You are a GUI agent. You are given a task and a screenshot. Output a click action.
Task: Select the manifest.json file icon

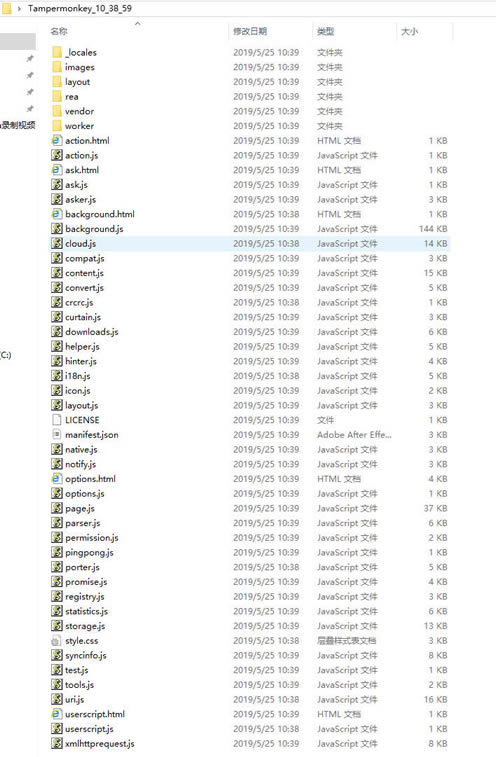[x=57, y=435]
